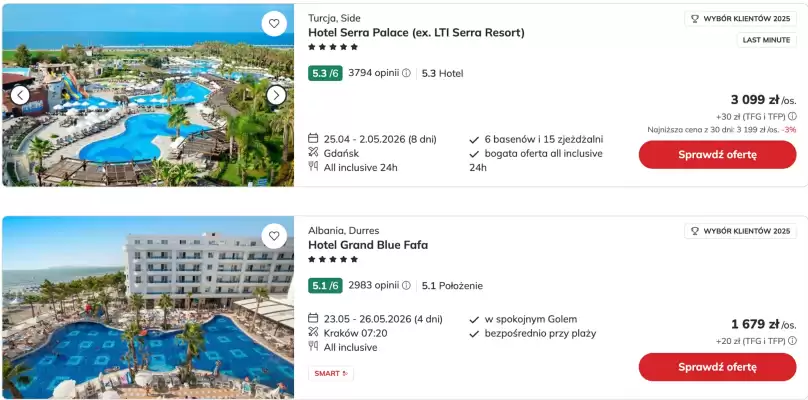Click the 5.3/6 green rating badge
This screenshot has height=400, width=808.
[x=326, y=73]
